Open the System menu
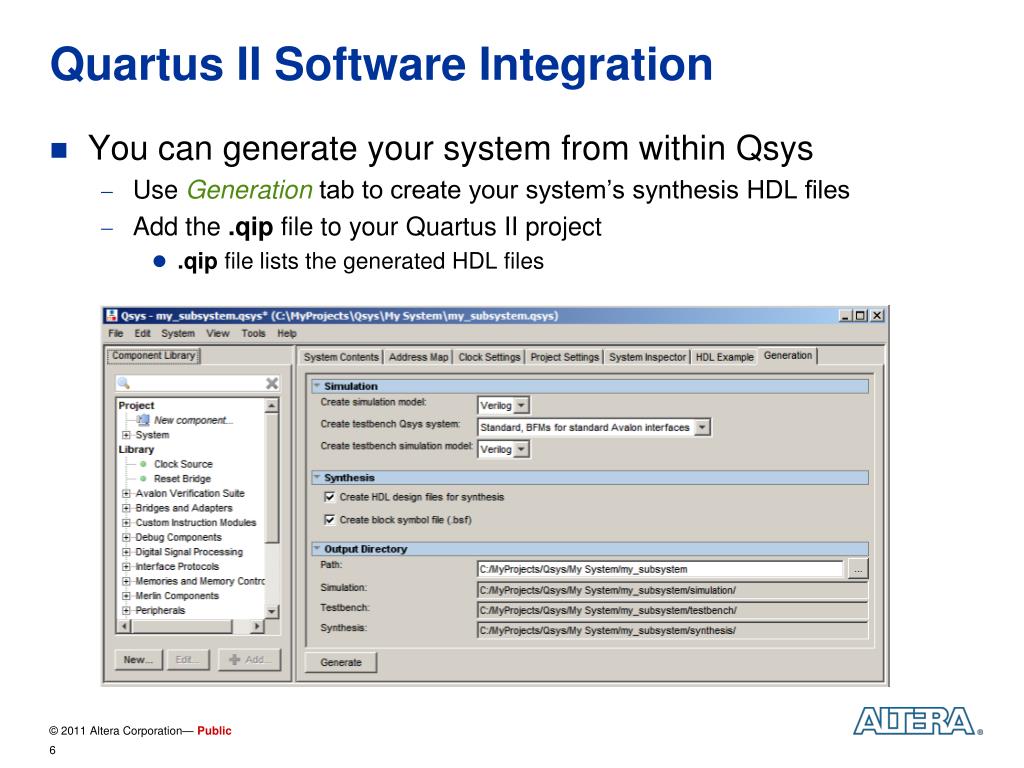 [178, 333]
